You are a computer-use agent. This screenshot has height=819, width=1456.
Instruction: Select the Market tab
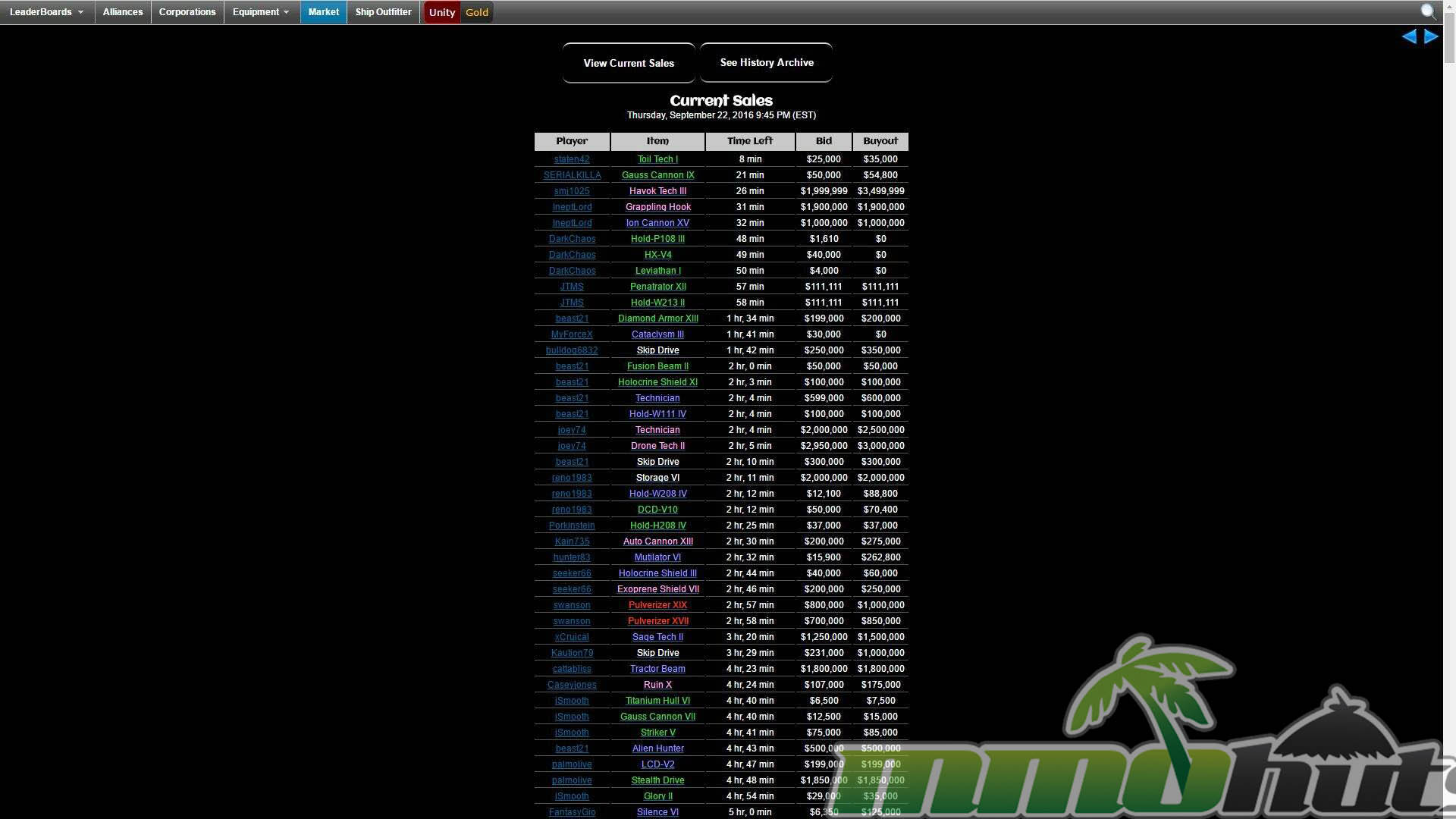pyautogui.click(x=323, y=12)
